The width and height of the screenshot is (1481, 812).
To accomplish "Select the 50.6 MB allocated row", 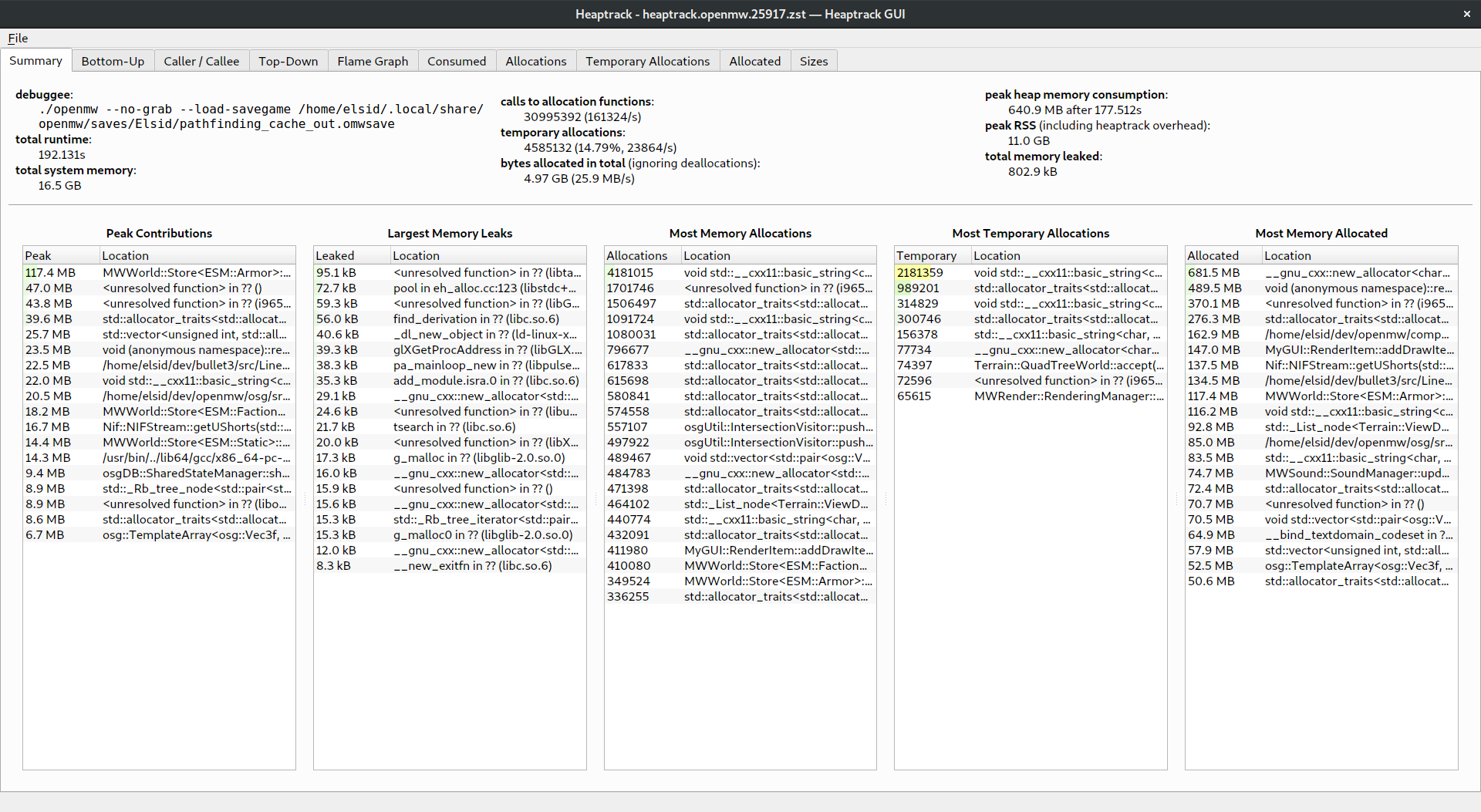I will [x=1321, y=581].
